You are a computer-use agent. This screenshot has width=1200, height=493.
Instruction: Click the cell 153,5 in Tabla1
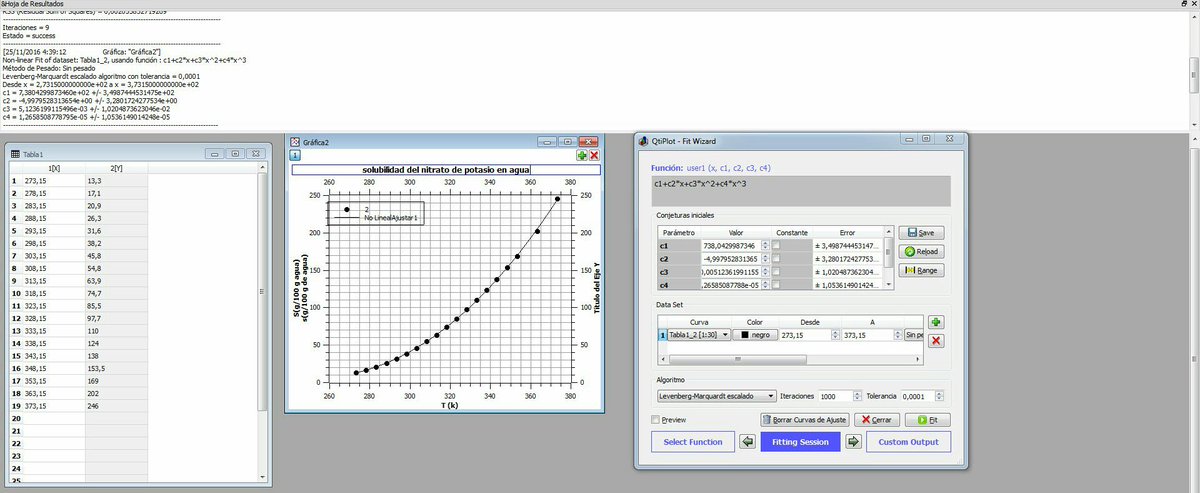(117, 369)
